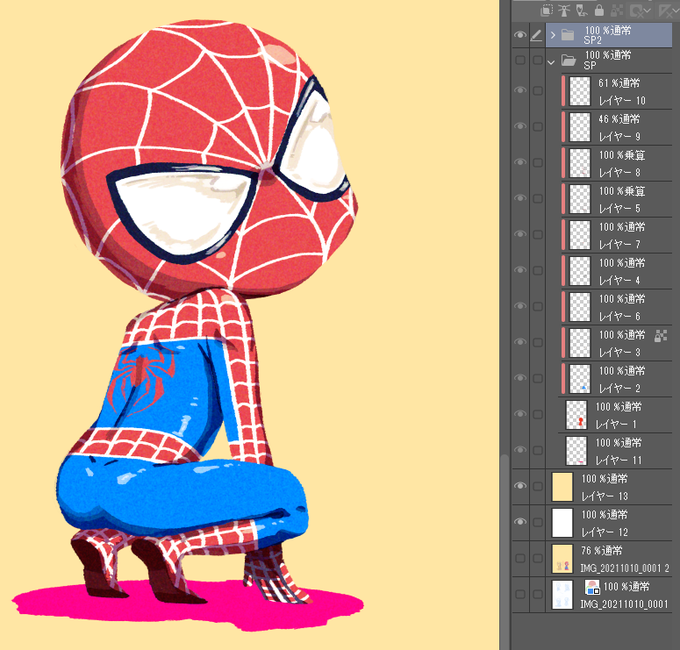Click the closed folder icon of SP2
680x650 pixels.
click(568, 35)
